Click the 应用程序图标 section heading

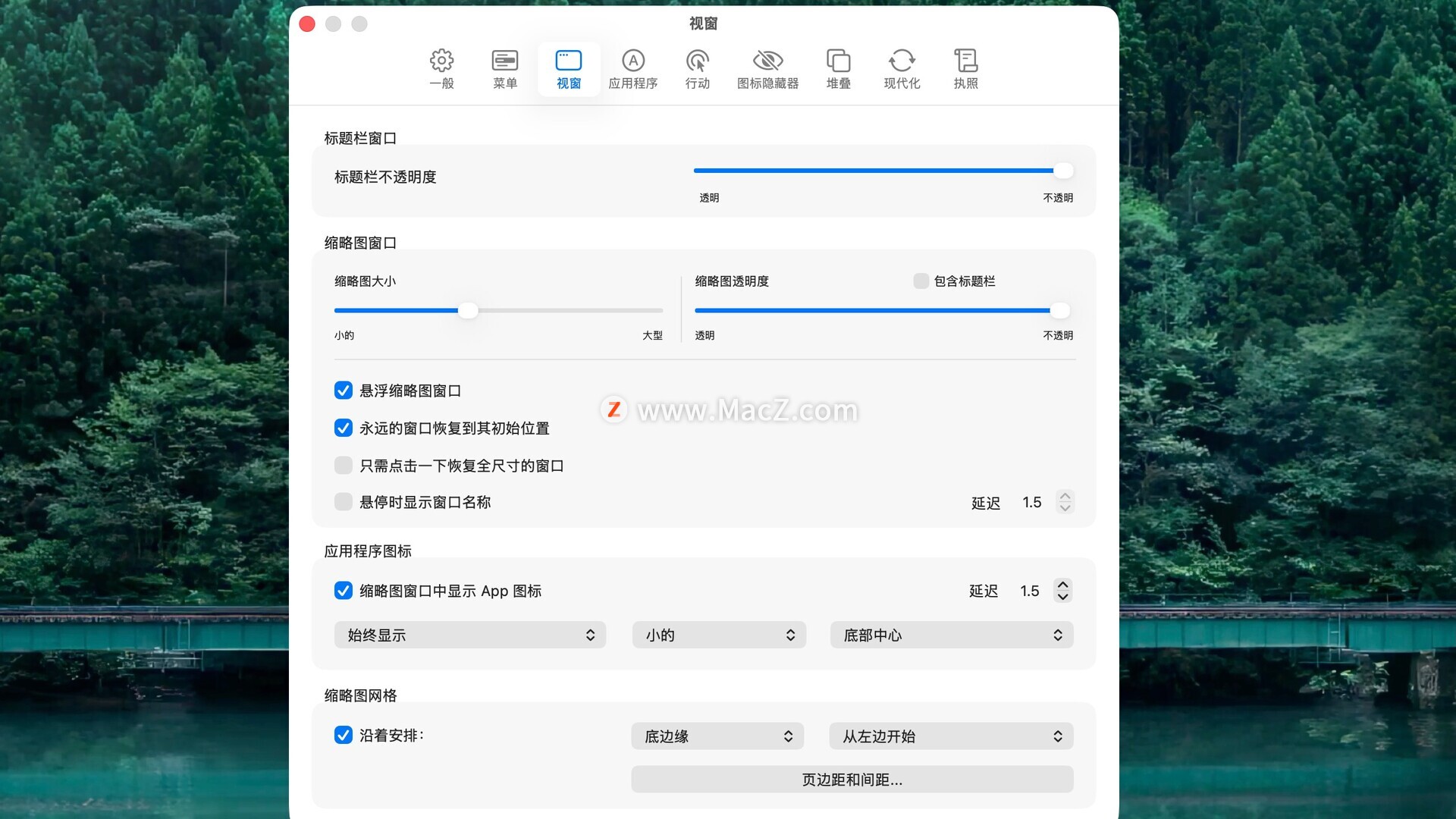(368, 551)
